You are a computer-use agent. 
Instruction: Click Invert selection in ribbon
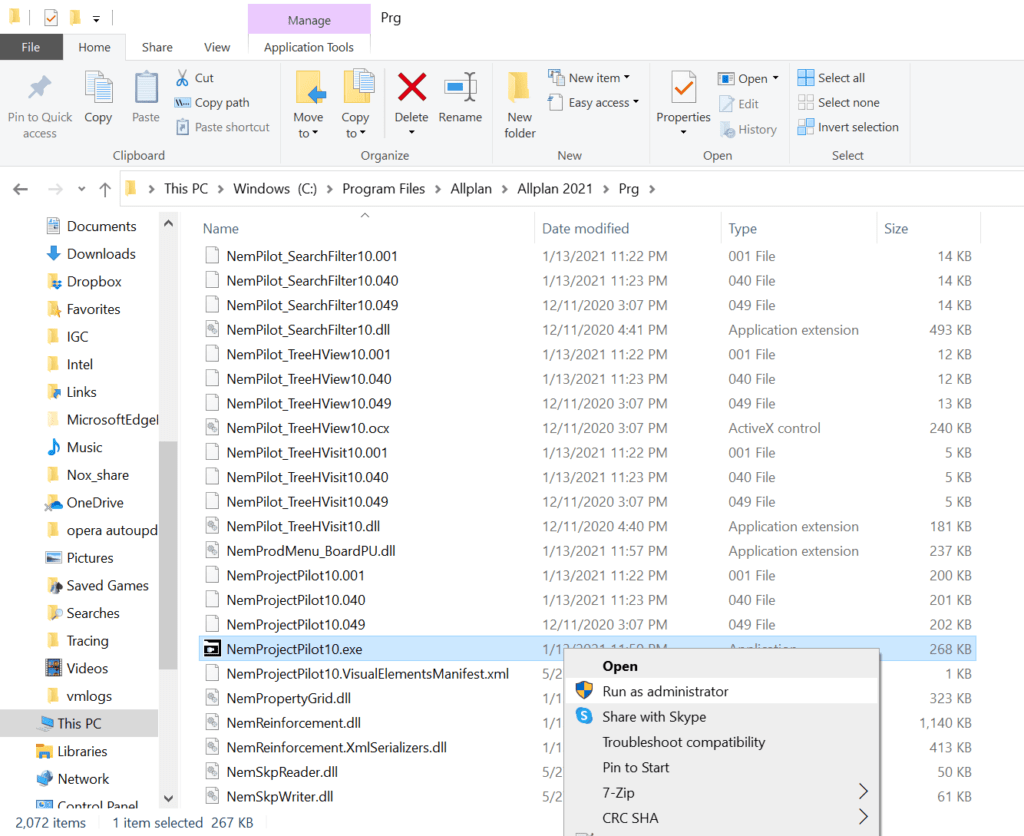click(848, 127)
